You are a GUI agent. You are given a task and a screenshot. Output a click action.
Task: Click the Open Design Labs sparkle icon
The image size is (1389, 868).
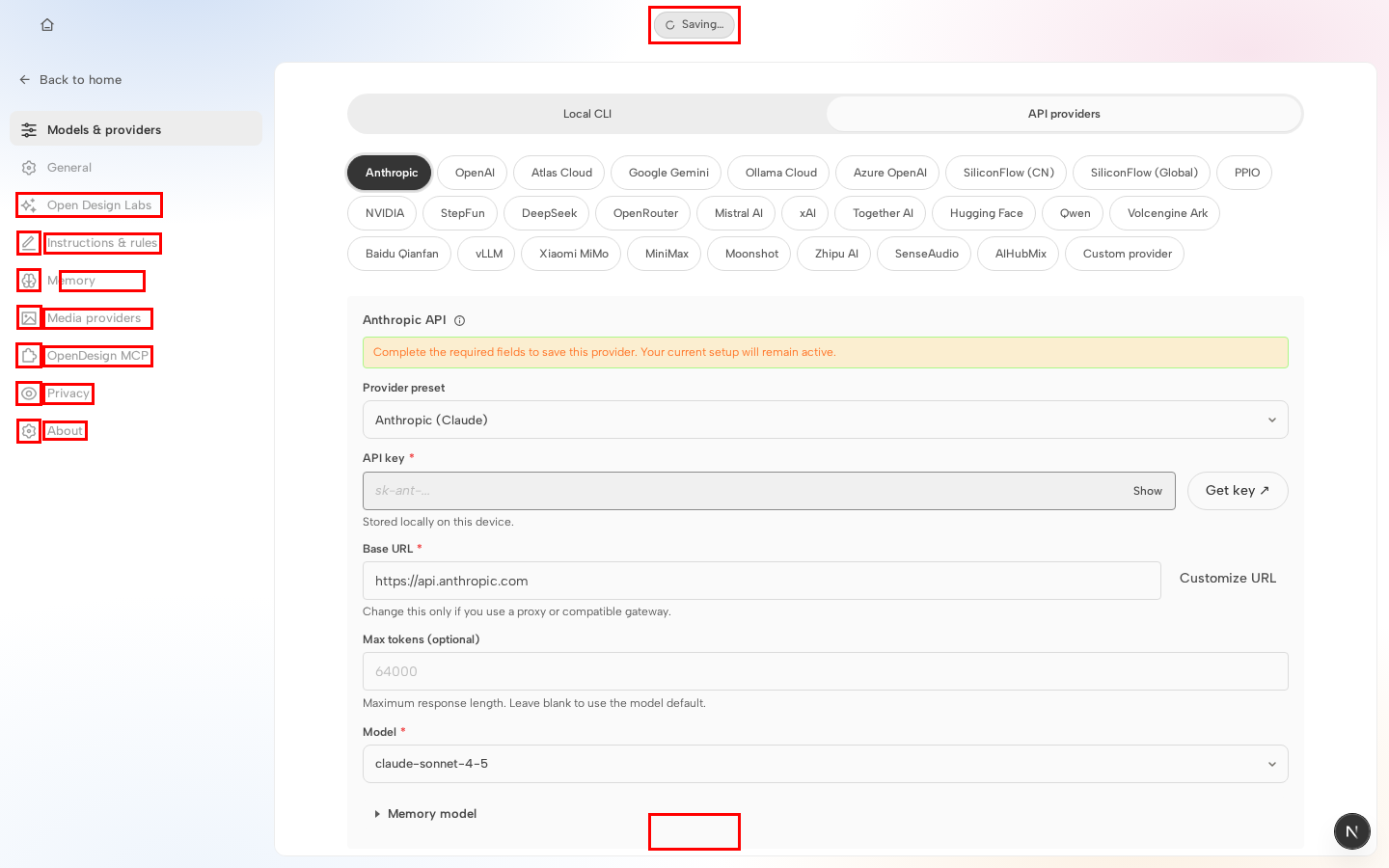point(29,205)
